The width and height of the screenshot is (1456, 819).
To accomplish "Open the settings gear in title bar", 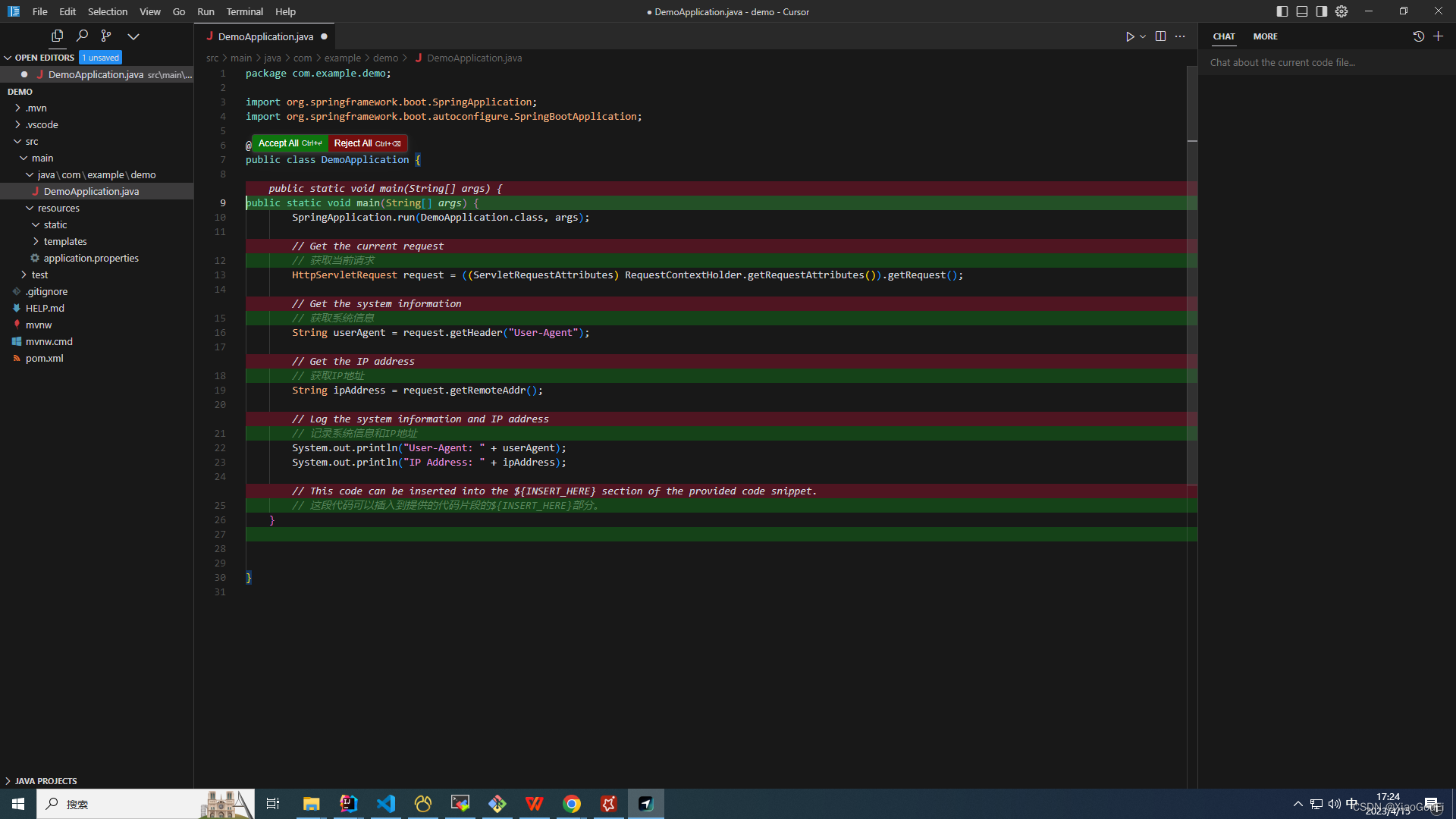I will [x=1341, y=11].
